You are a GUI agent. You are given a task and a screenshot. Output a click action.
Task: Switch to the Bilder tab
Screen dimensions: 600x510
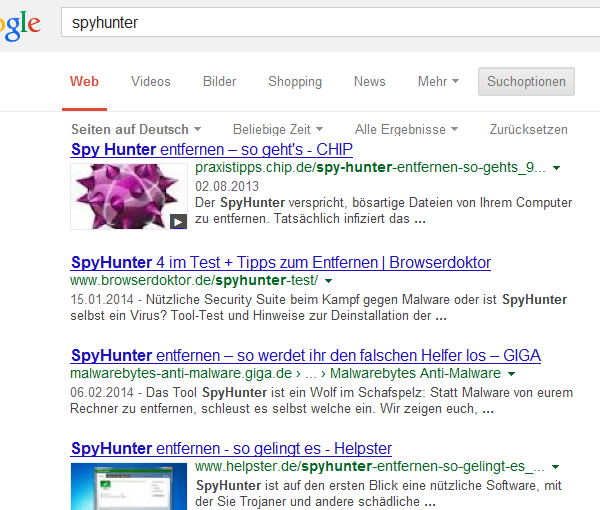[219, 81]
